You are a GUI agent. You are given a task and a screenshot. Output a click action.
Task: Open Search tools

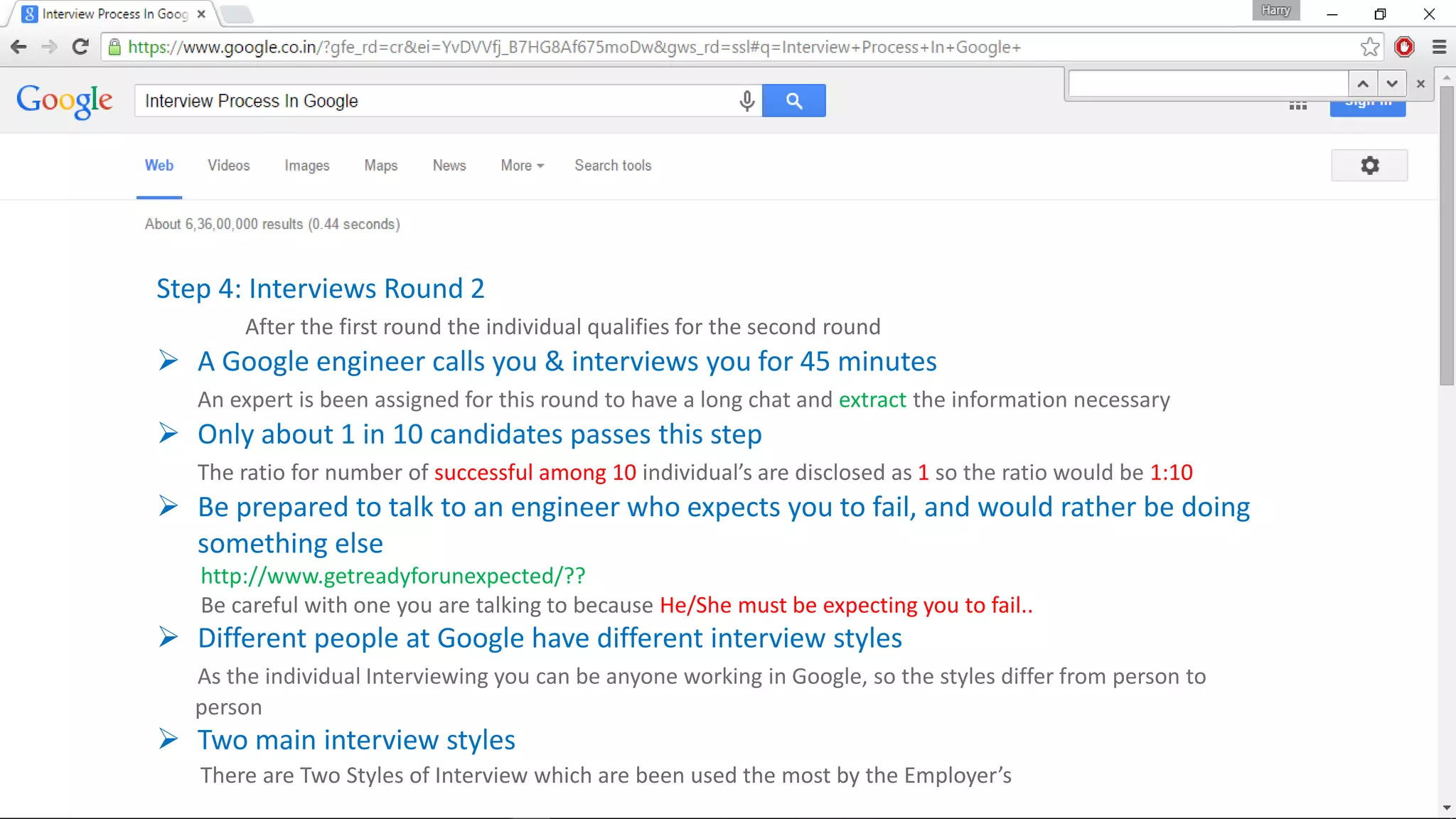tap(613, 166)
